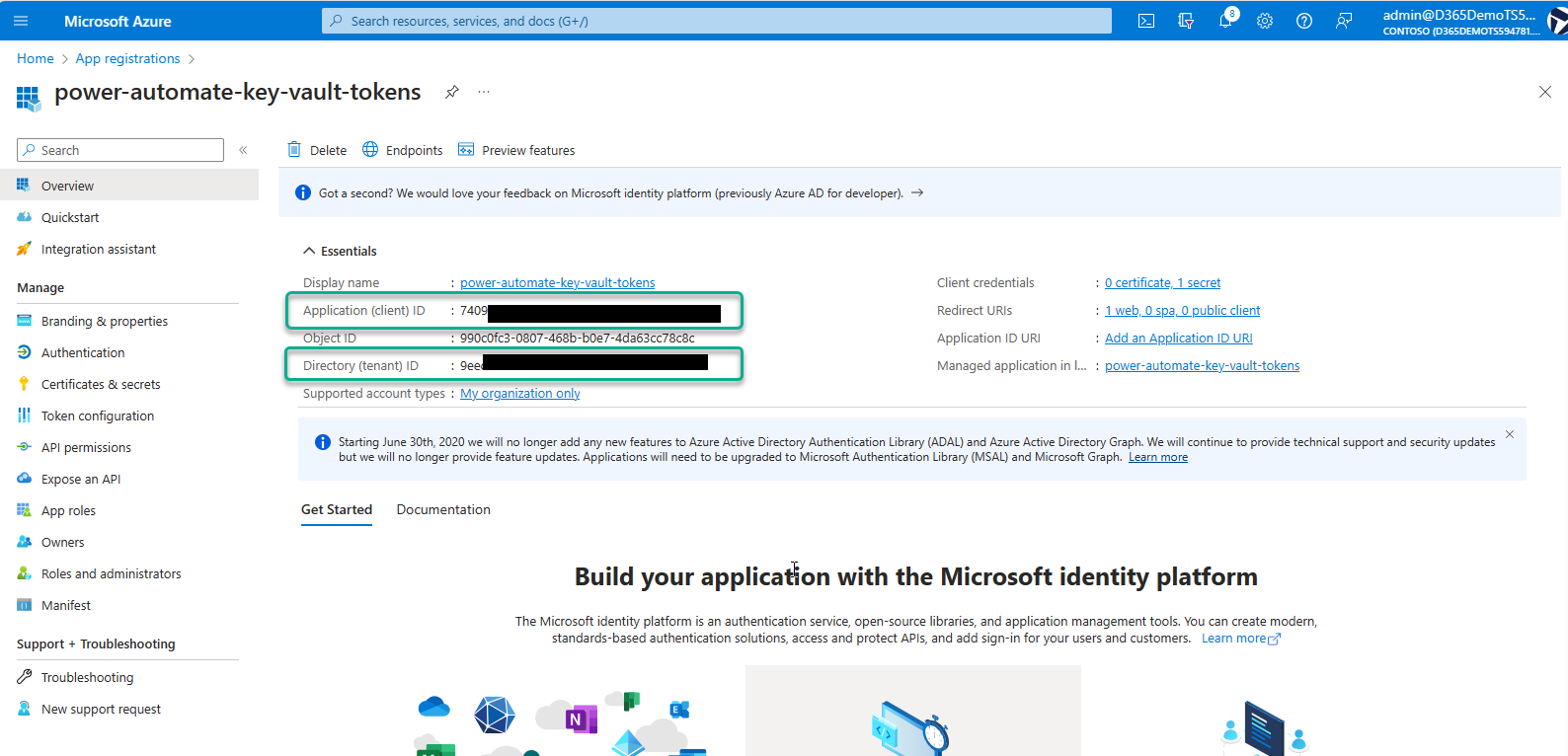Viewport: 1568px width, 756px height.
Task: Click the Directory (tenant) ID label
Action: pos(360,365)
